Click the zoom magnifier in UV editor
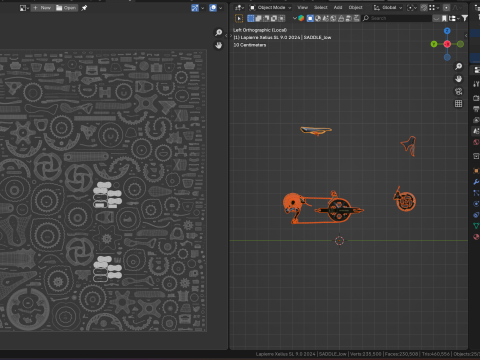The image size is (480, 360). 219,32
